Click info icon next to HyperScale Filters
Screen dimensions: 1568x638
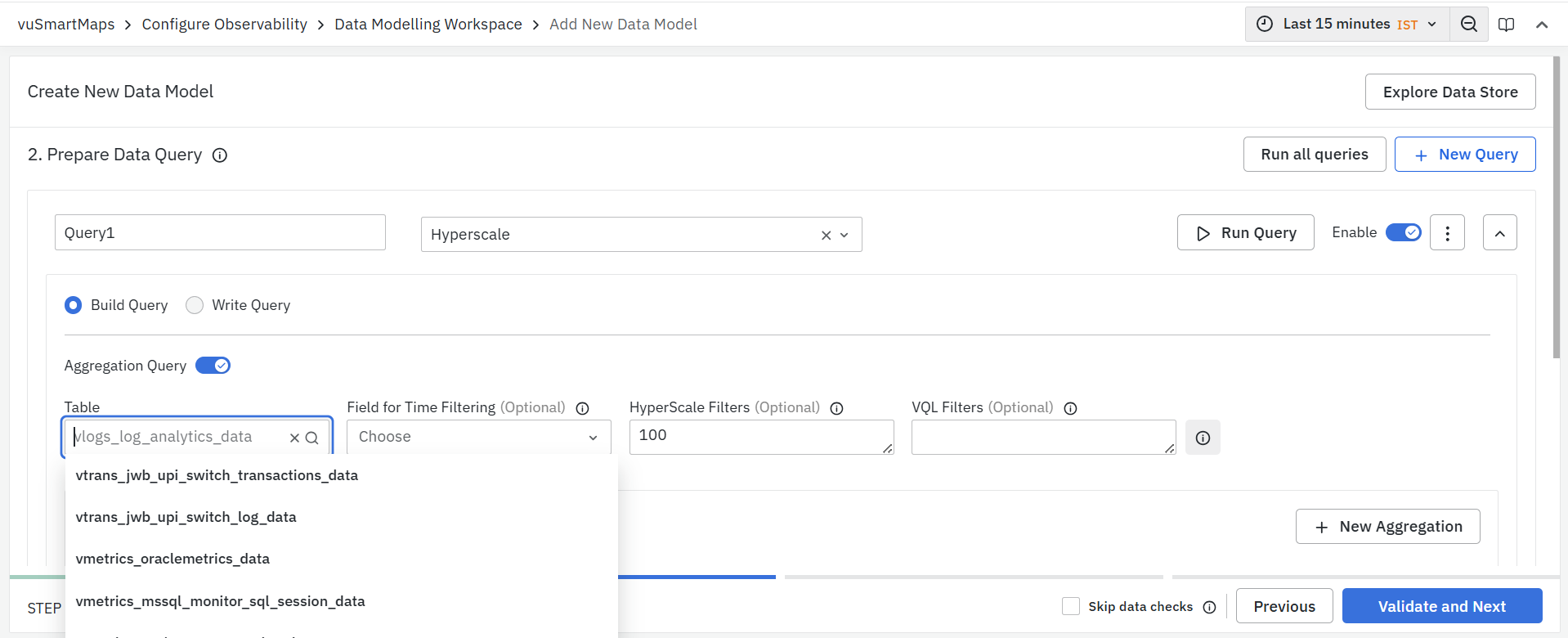836,408
